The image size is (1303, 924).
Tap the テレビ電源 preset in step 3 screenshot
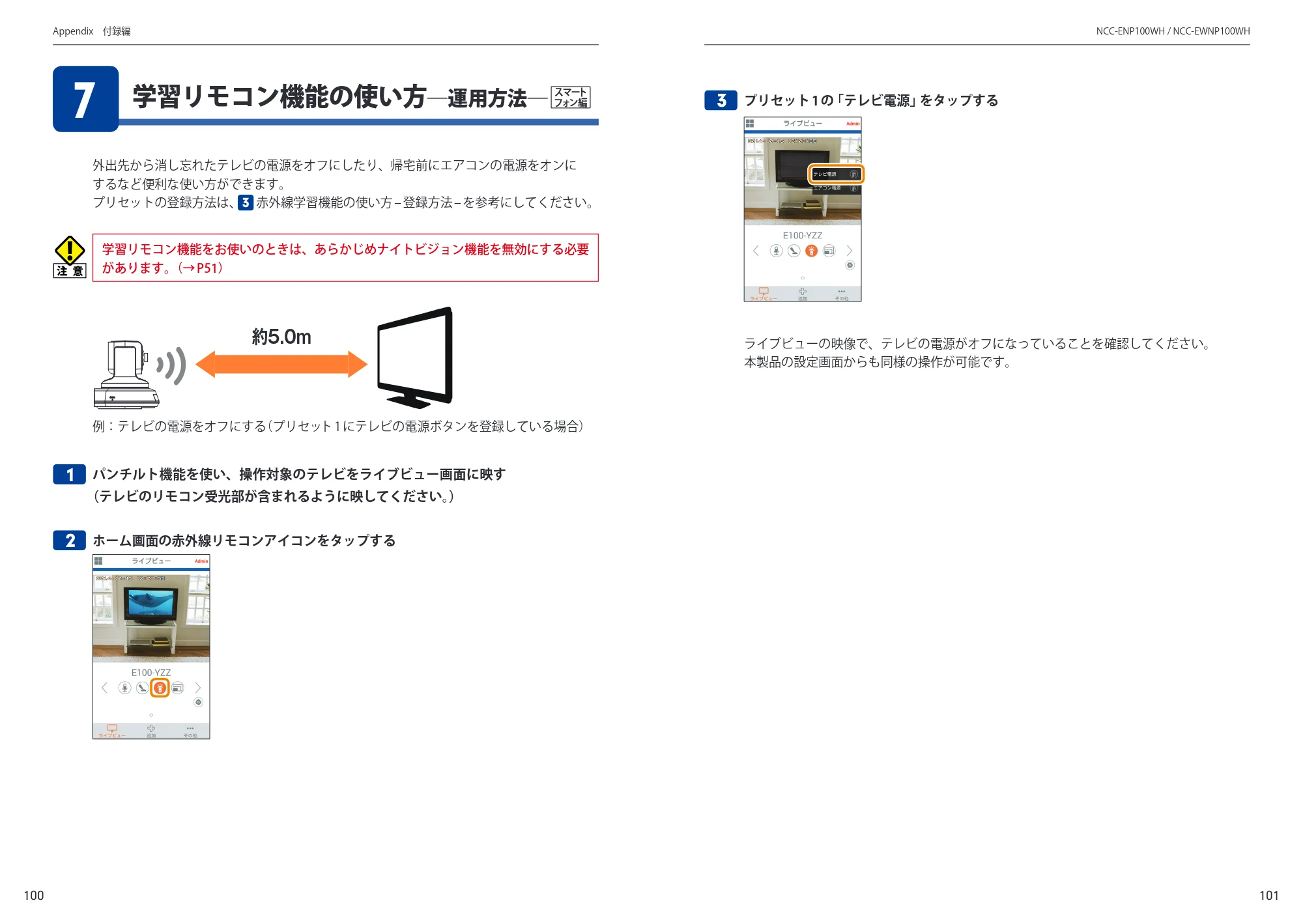point(836,174)
